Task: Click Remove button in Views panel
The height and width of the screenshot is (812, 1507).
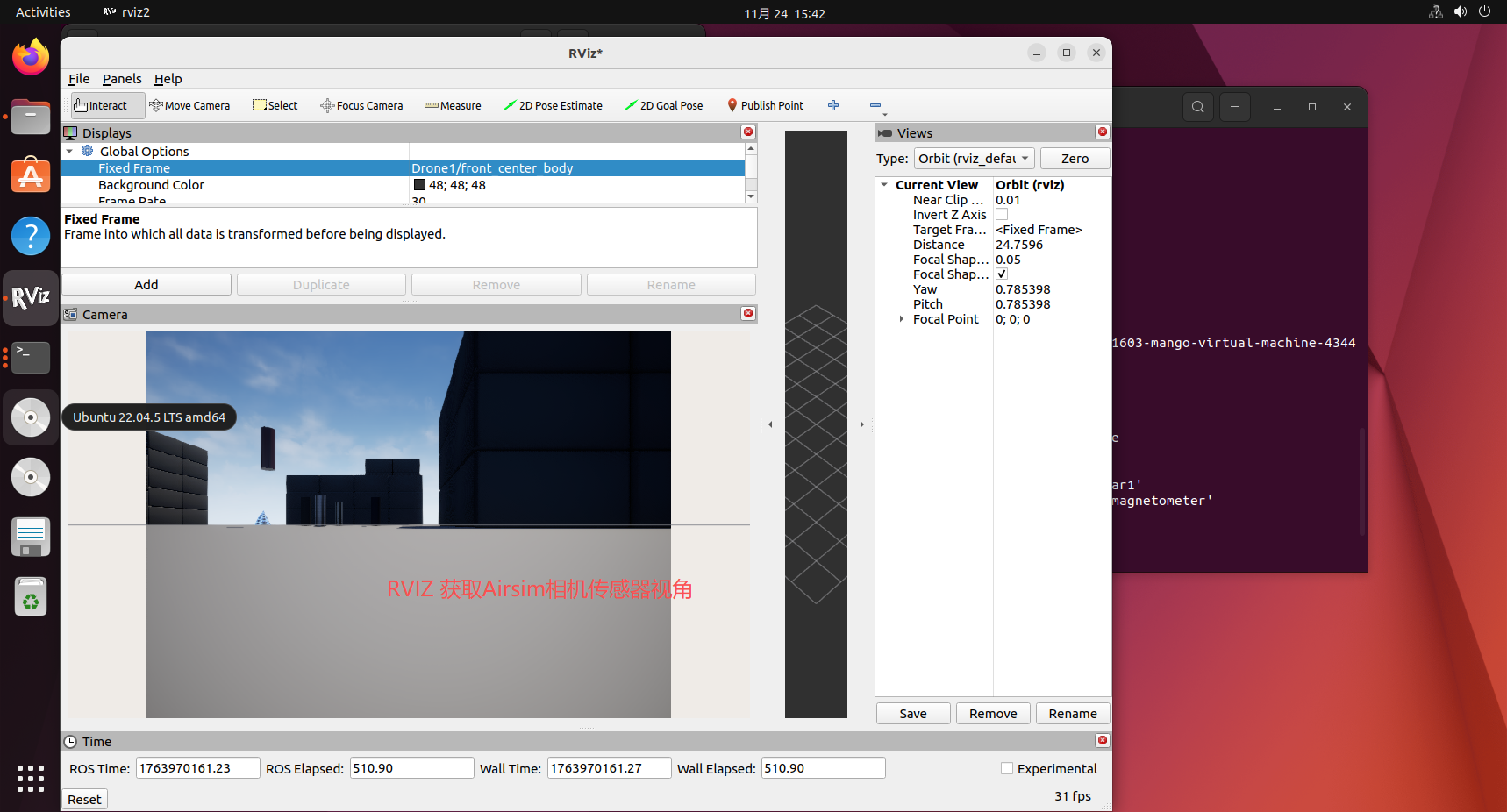Action: [x=993, y=714]
